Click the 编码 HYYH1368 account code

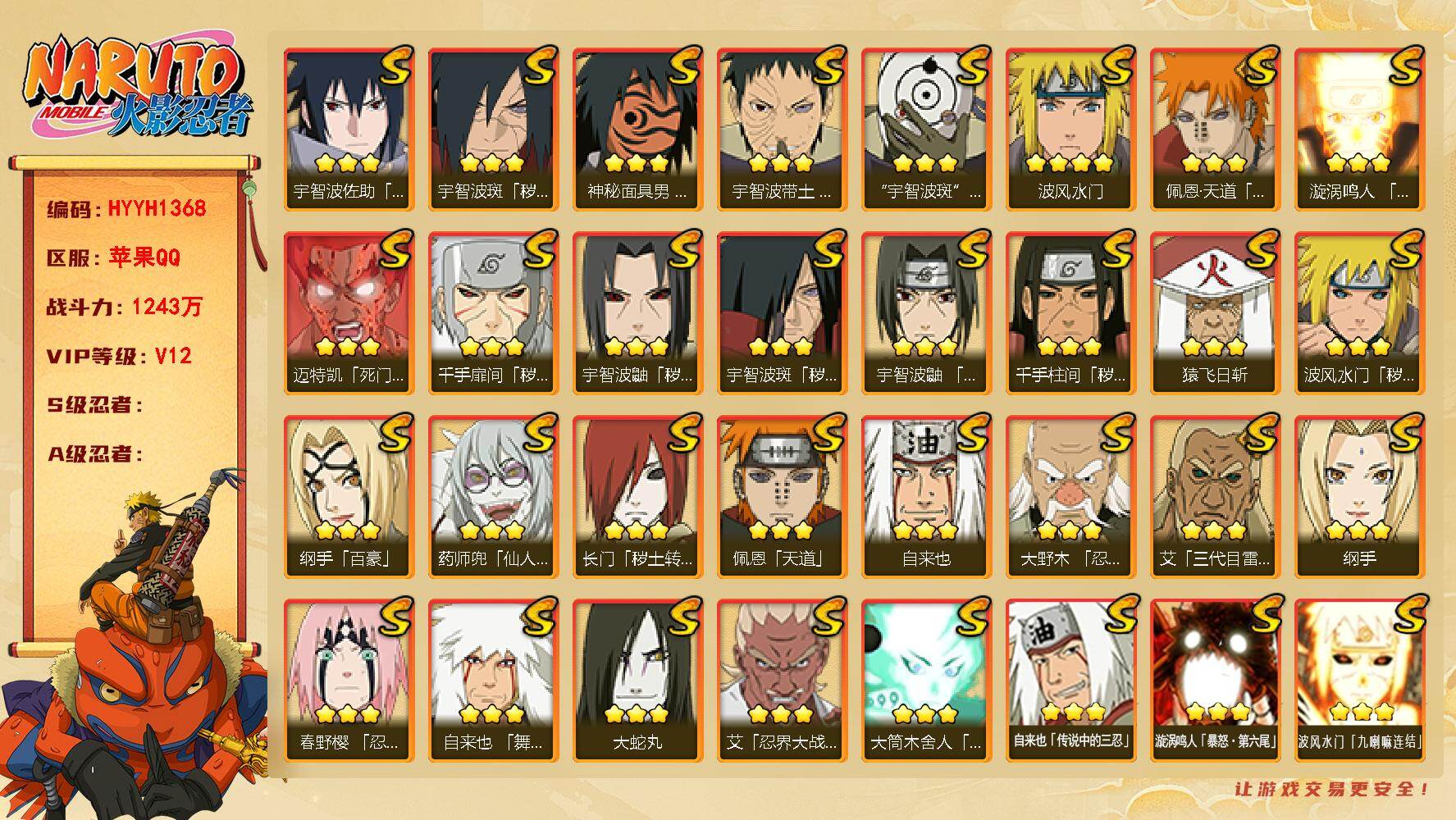pos(126,208)
